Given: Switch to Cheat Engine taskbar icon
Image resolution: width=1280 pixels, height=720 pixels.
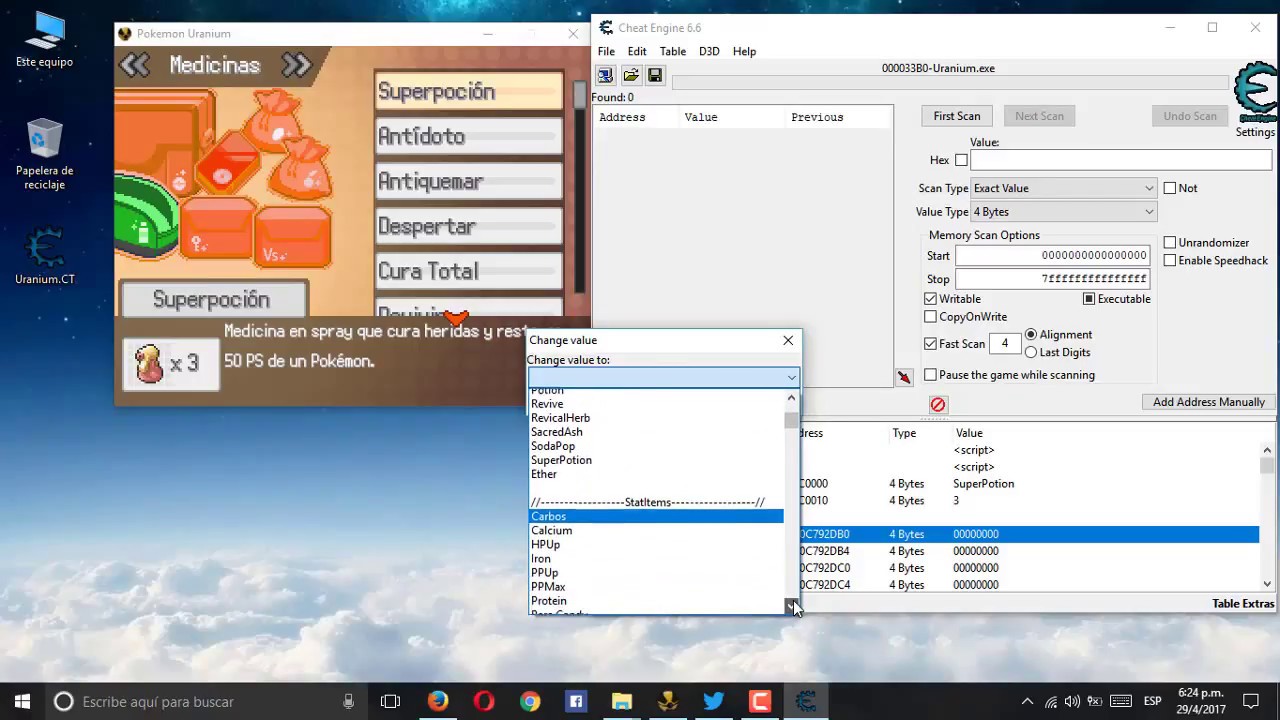Looking at the screenshot, I should (x=806, y=701).
